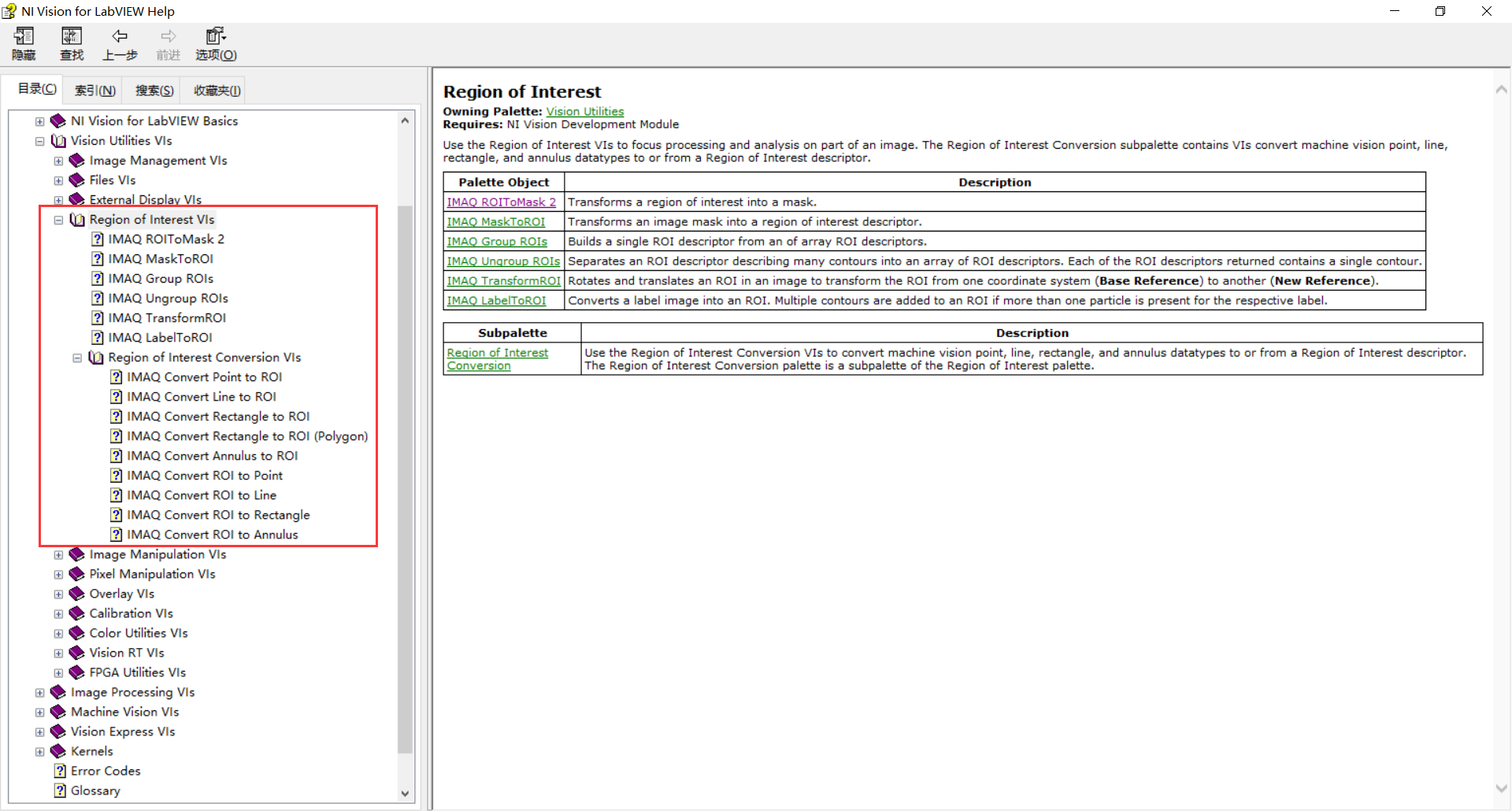
Task: Select IMAQ Convert ROI to Line entry
Action: 202,494
